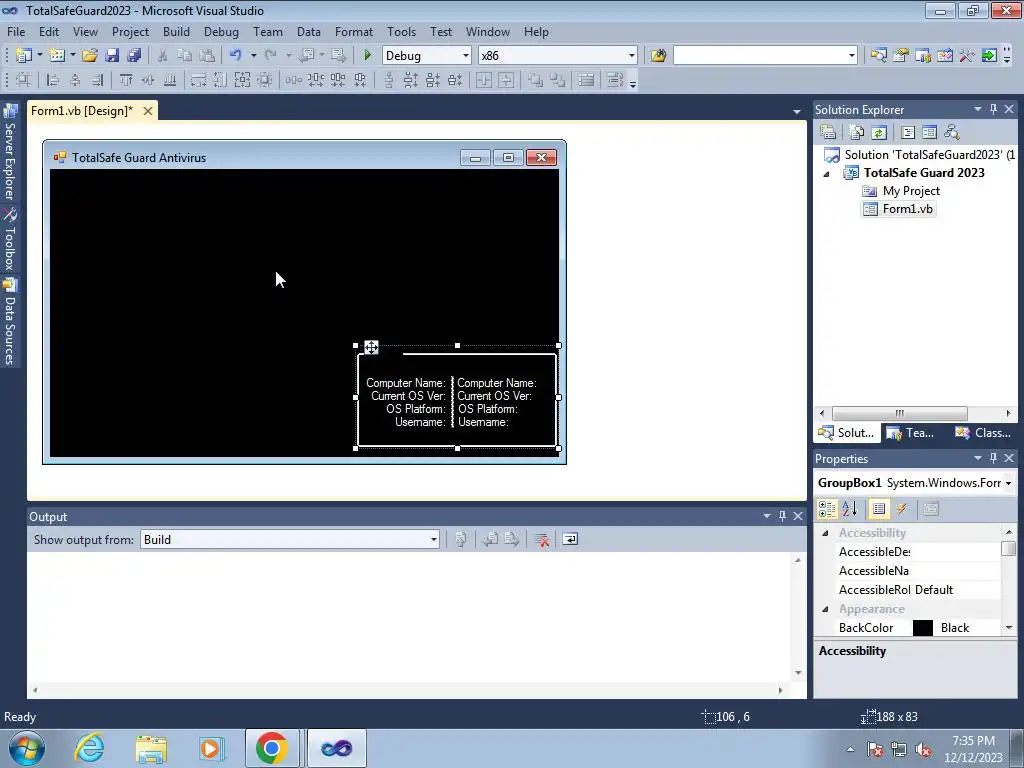Click the Find in Files icon

click(x=658, y=56)
